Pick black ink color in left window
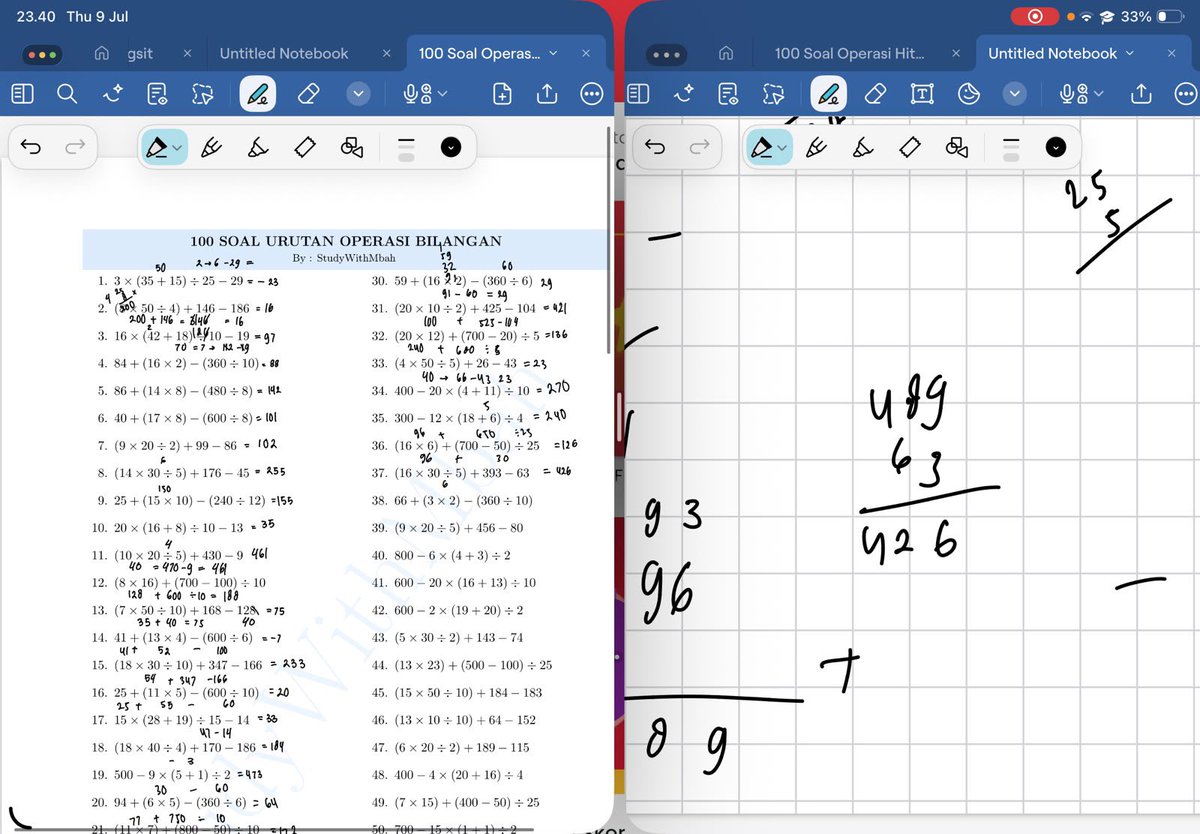 (x=451, y=148)
